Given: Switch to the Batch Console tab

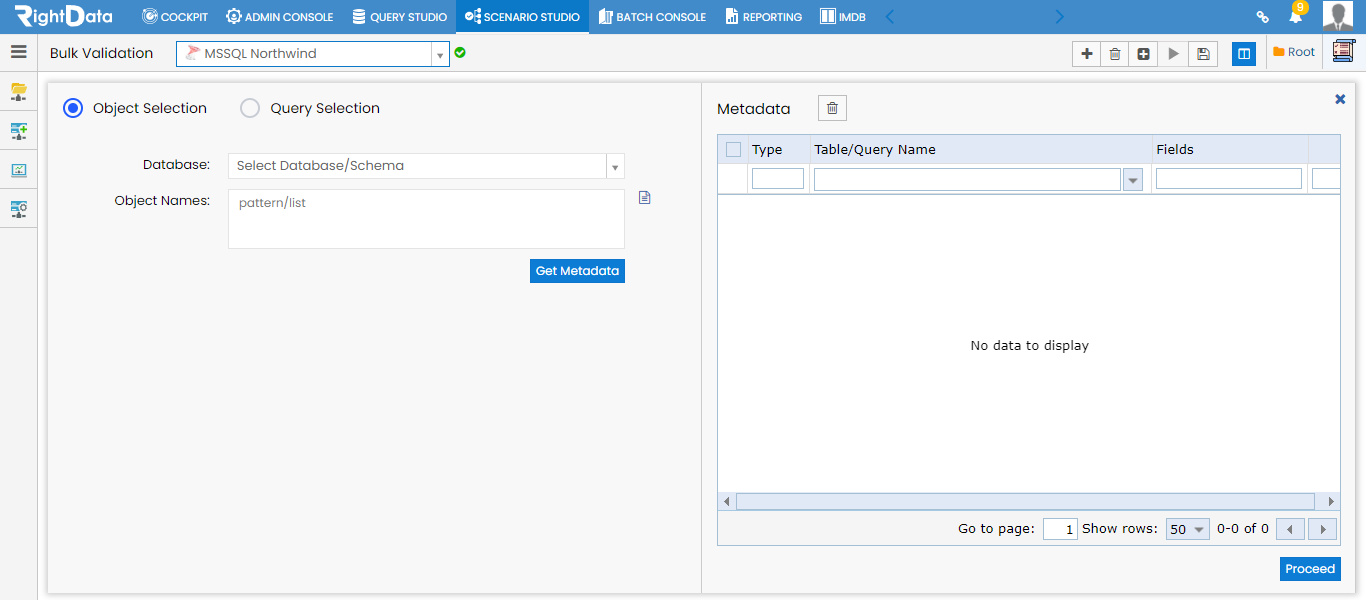Looking at the screenshot, I should (x=652, y=17).
